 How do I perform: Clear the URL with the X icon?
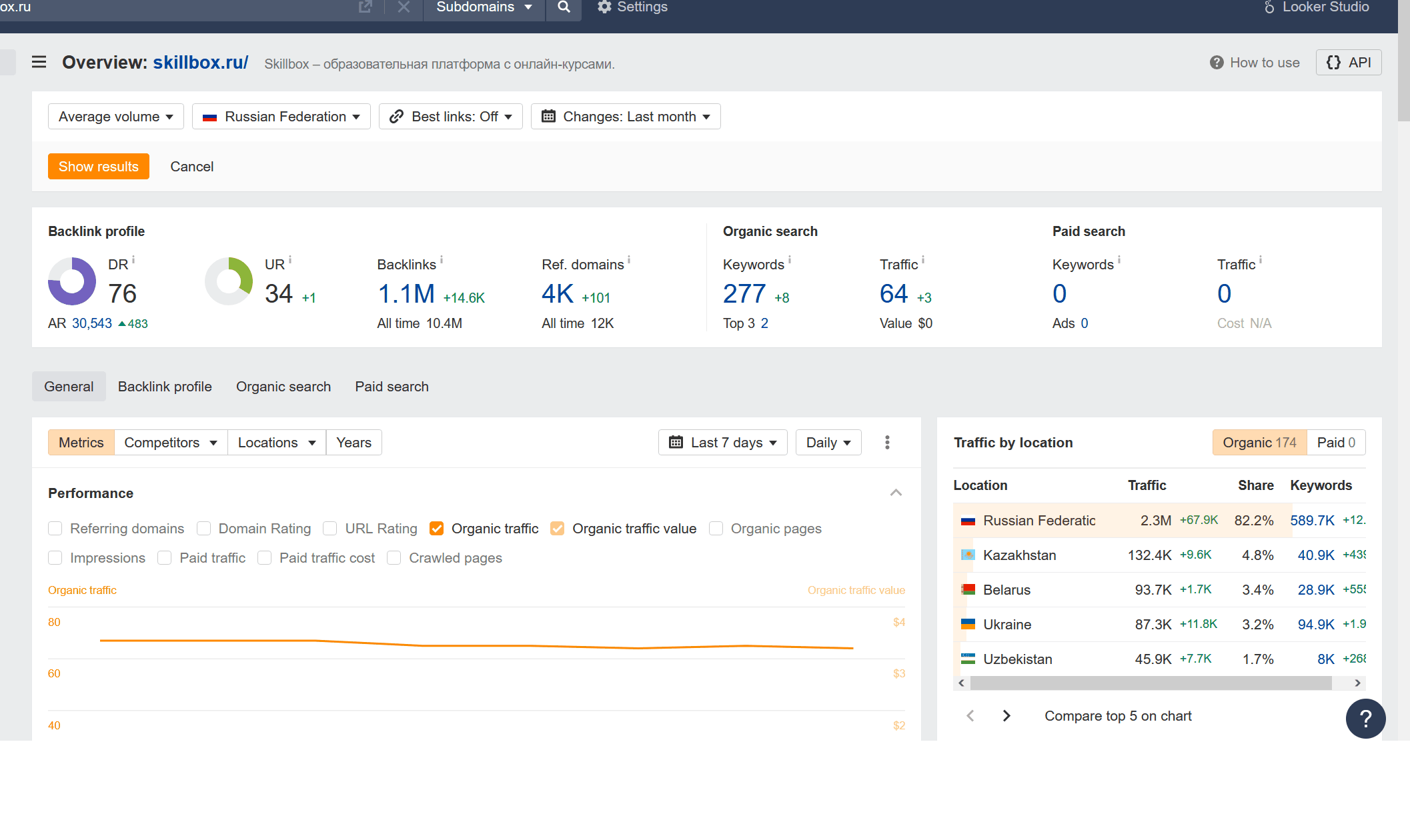[404, 7]
